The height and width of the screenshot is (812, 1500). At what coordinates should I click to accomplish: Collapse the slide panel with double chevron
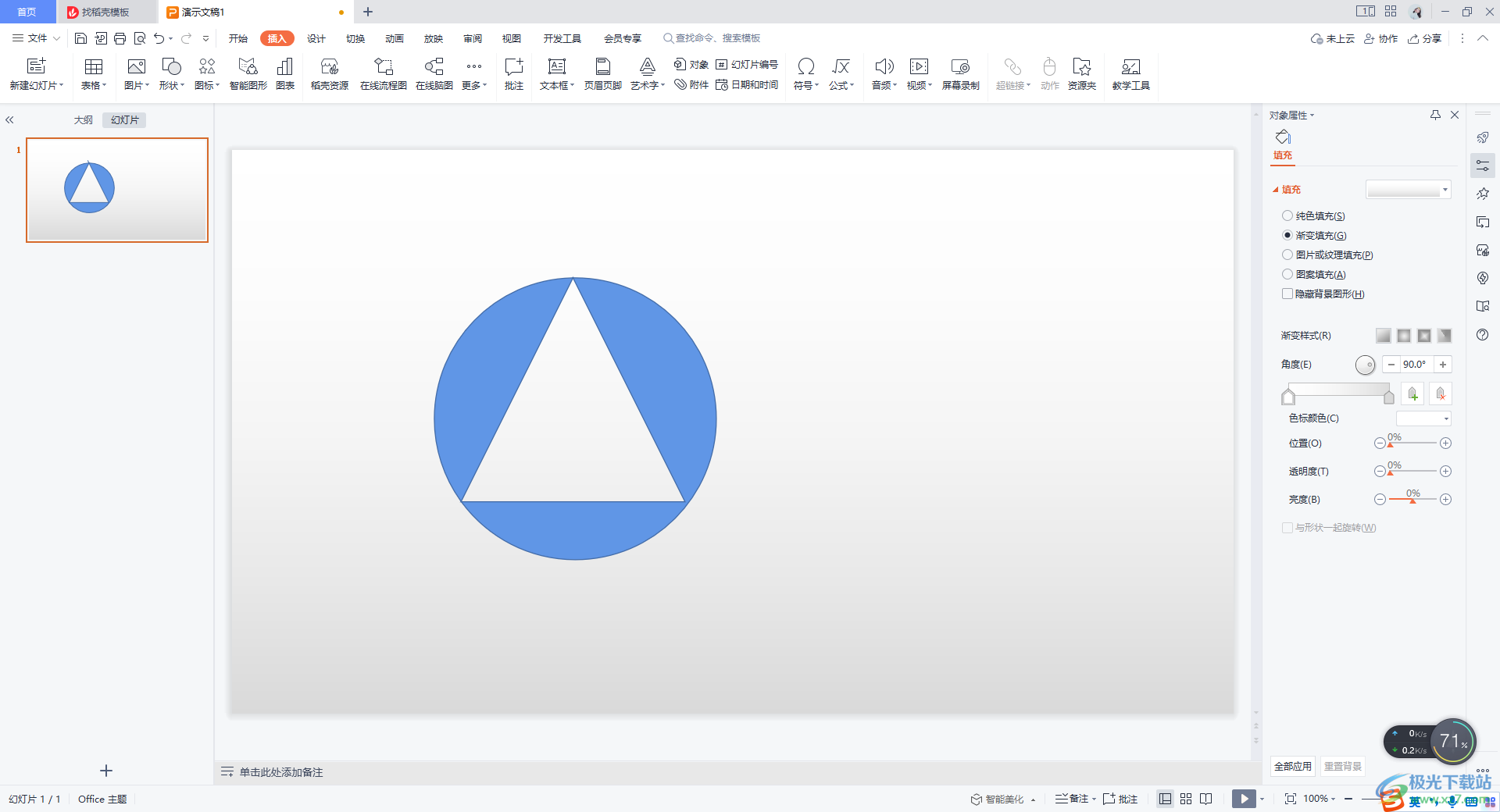point(9,120)
